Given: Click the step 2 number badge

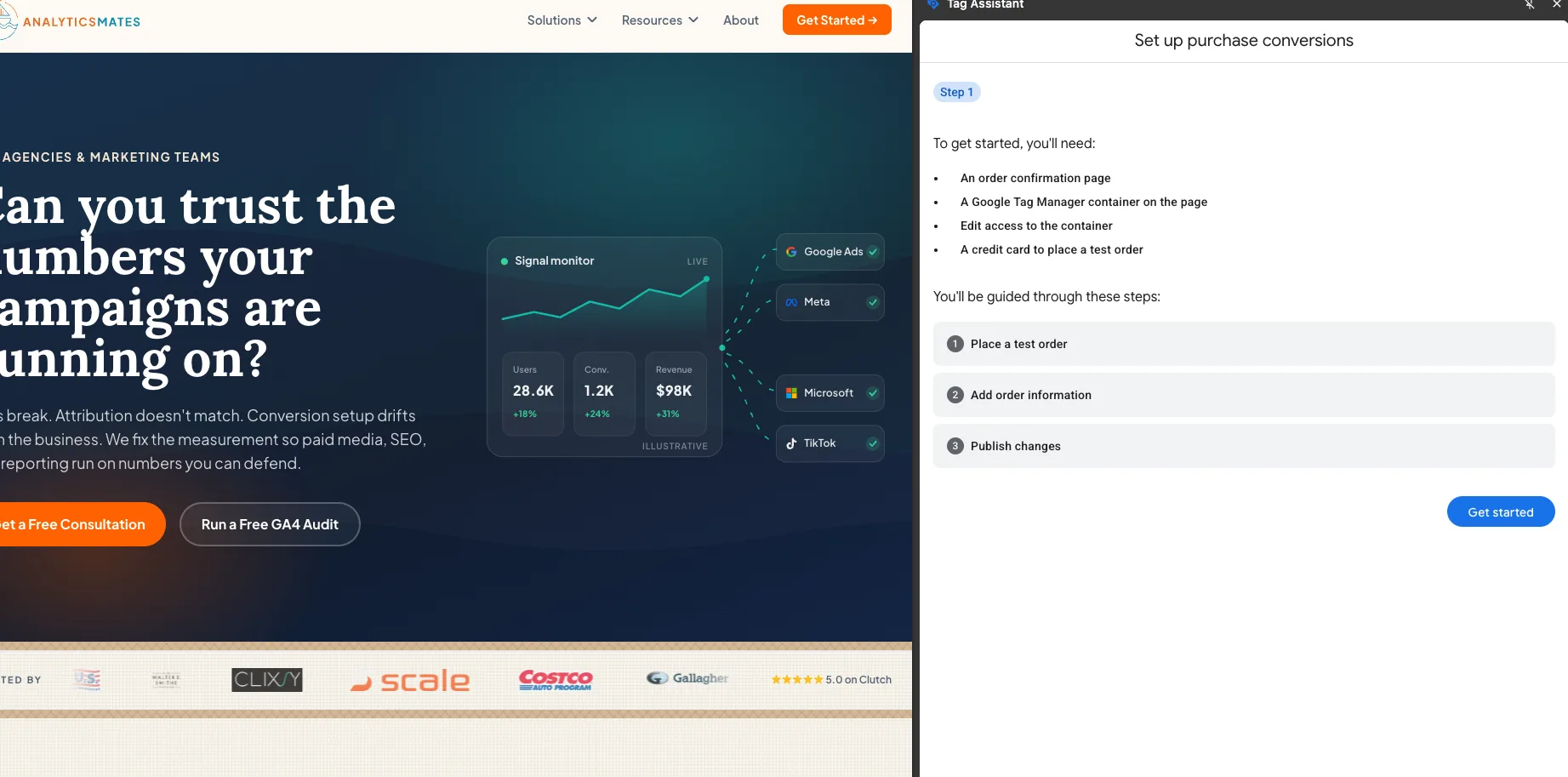Looking at the screenshot, I should tap(955, 395).
